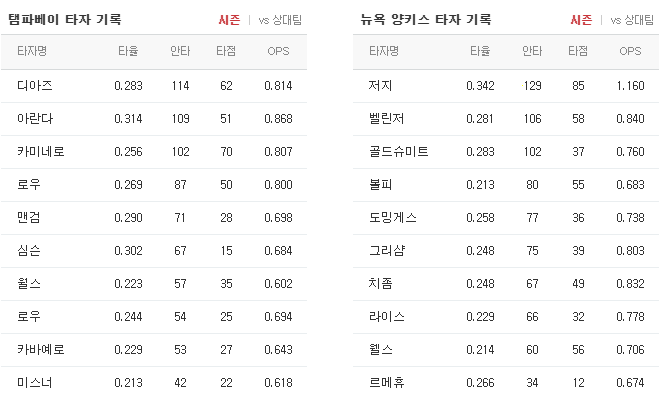Open batter 벨린저 row

[506, 119]
